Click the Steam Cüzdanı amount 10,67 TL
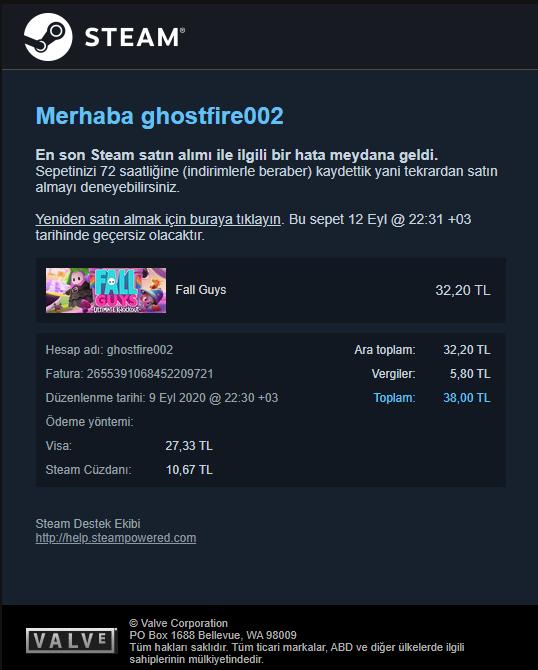Viewport: 538px width, 670px height. coord(189,470)
